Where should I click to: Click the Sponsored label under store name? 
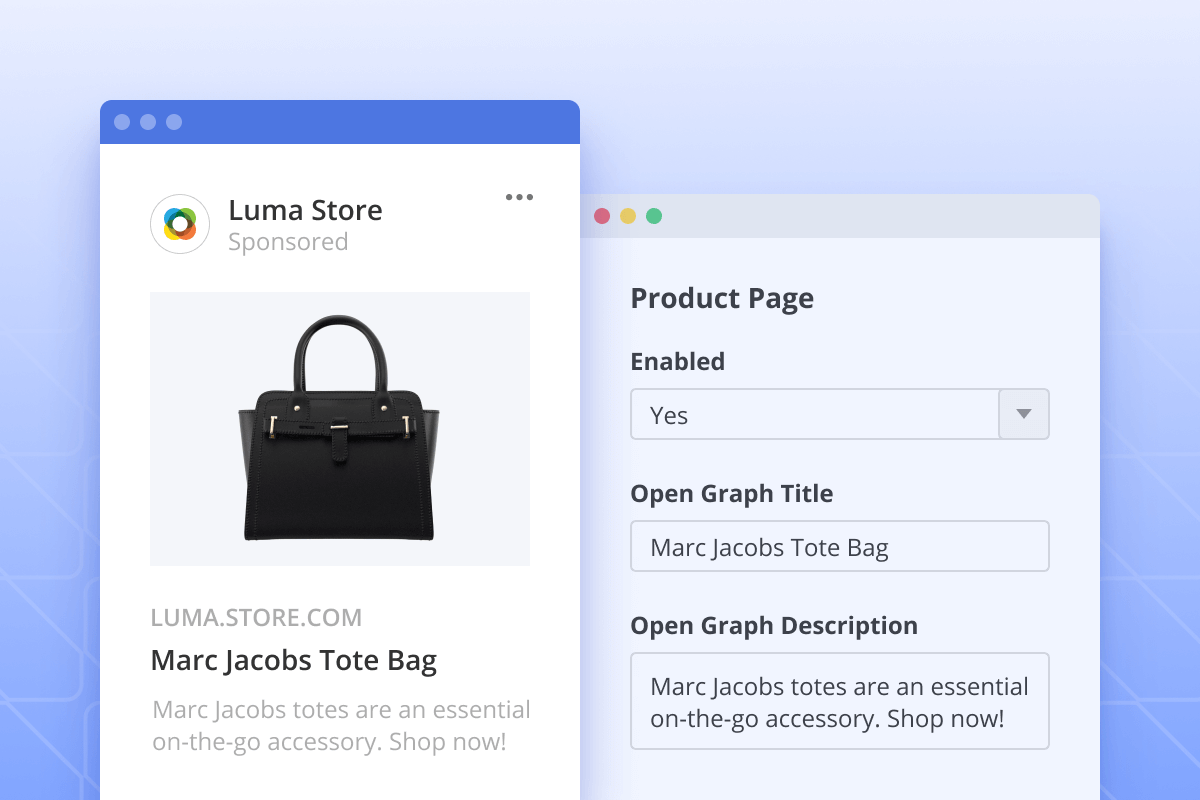tap(288, 242)
